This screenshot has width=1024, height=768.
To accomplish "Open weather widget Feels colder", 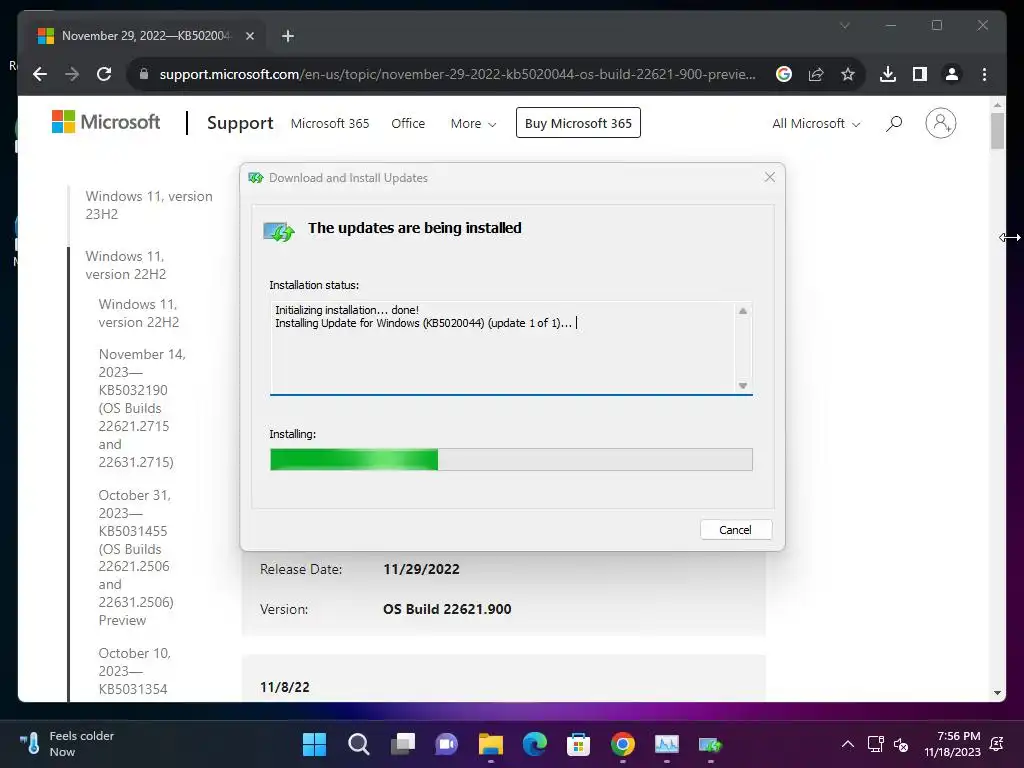I will pyautogui.click(x=67, y=744).
